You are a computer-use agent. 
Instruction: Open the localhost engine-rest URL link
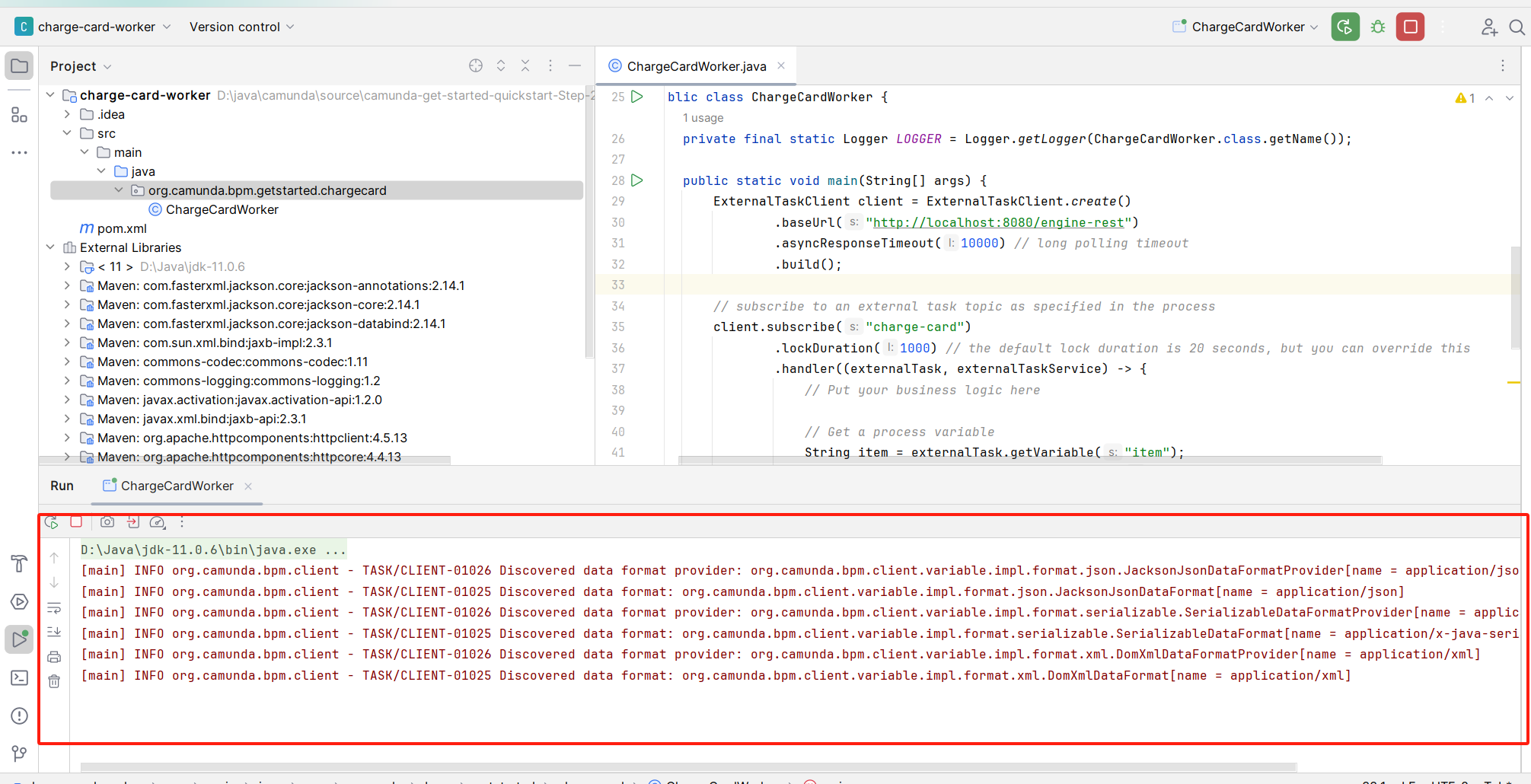click(x=999, y=222)
